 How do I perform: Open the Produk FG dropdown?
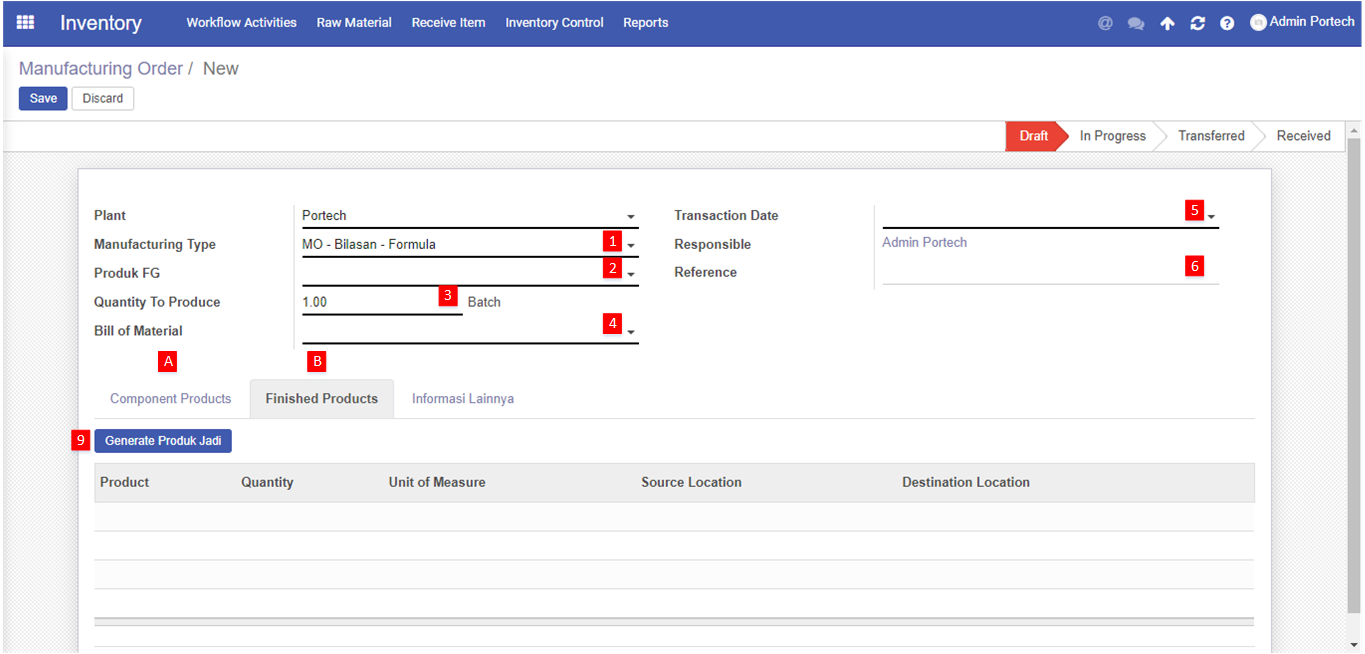click(x=631, y=274)
